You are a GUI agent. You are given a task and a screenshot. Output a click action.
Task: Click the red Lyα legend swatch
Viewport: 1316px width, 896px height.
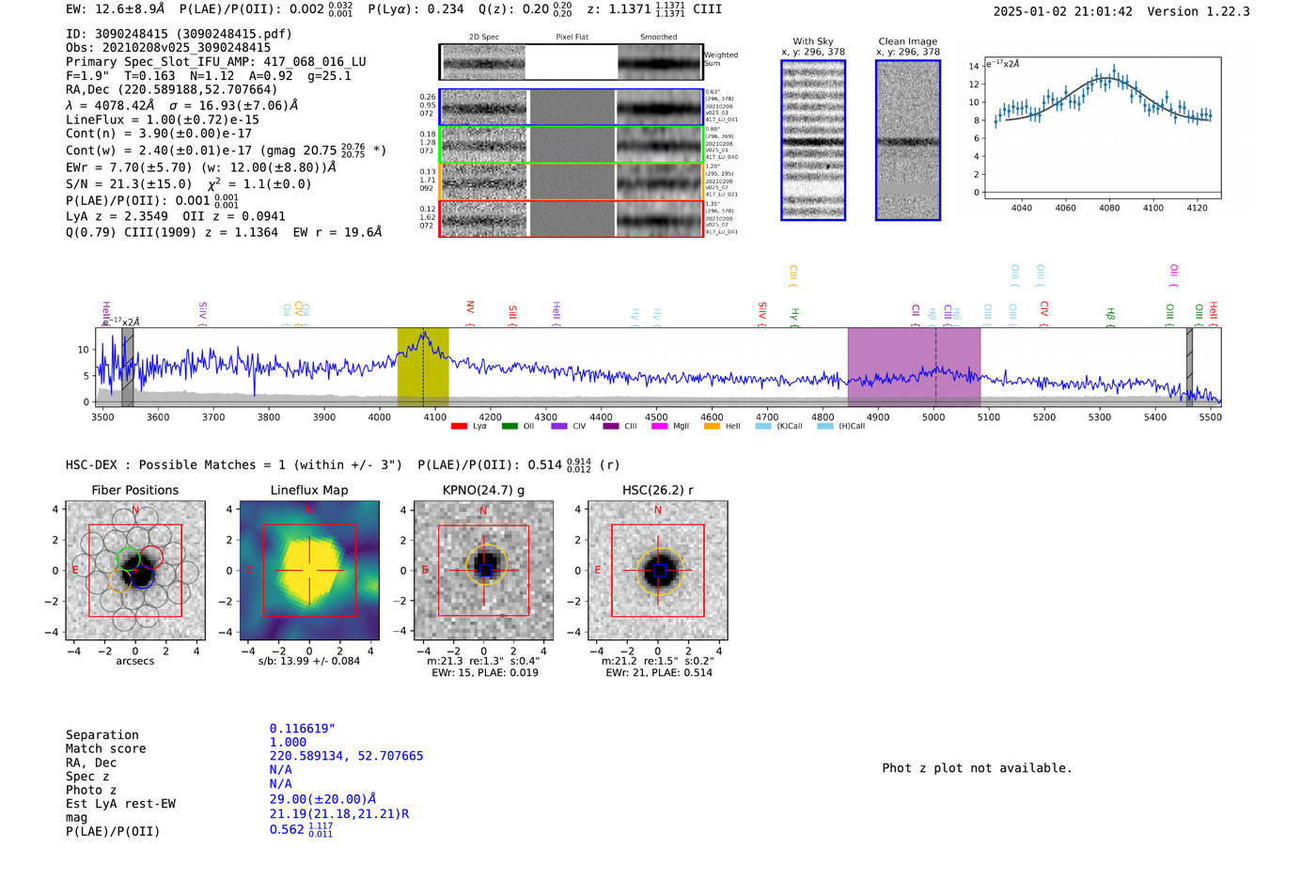pos(459,426)
